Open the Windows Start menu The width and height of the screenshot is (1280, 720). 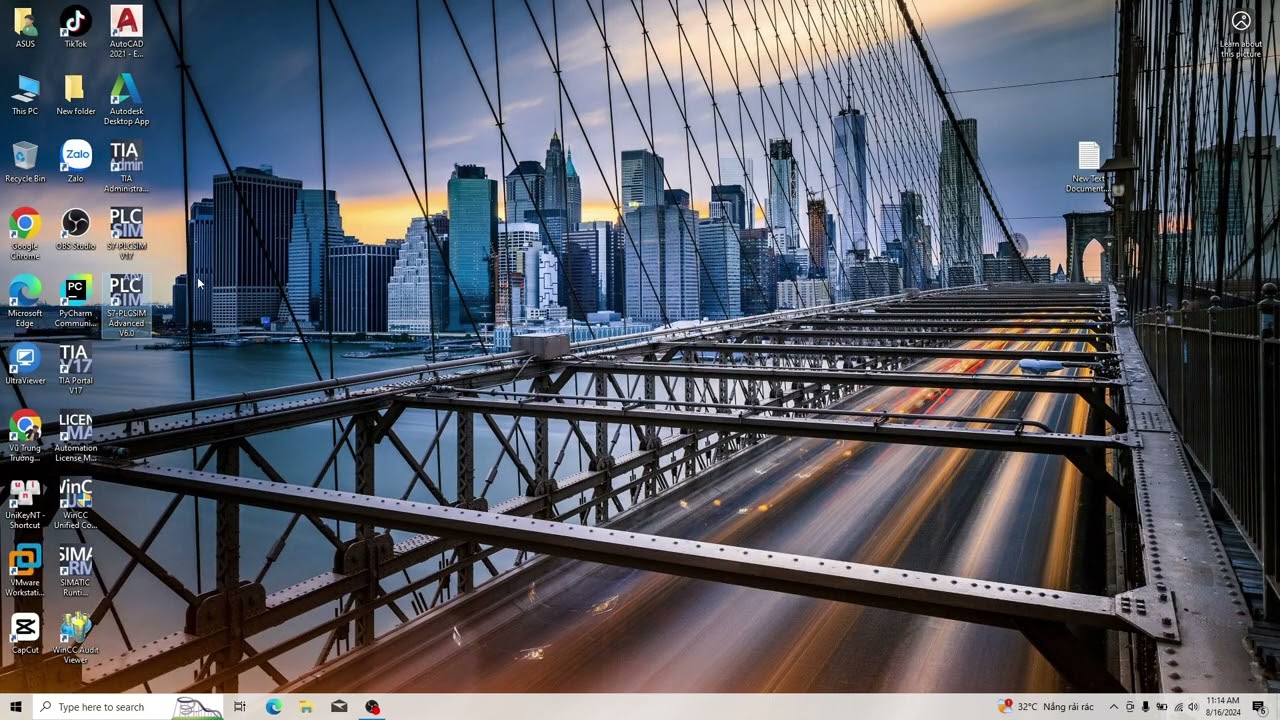click(16, 707)
